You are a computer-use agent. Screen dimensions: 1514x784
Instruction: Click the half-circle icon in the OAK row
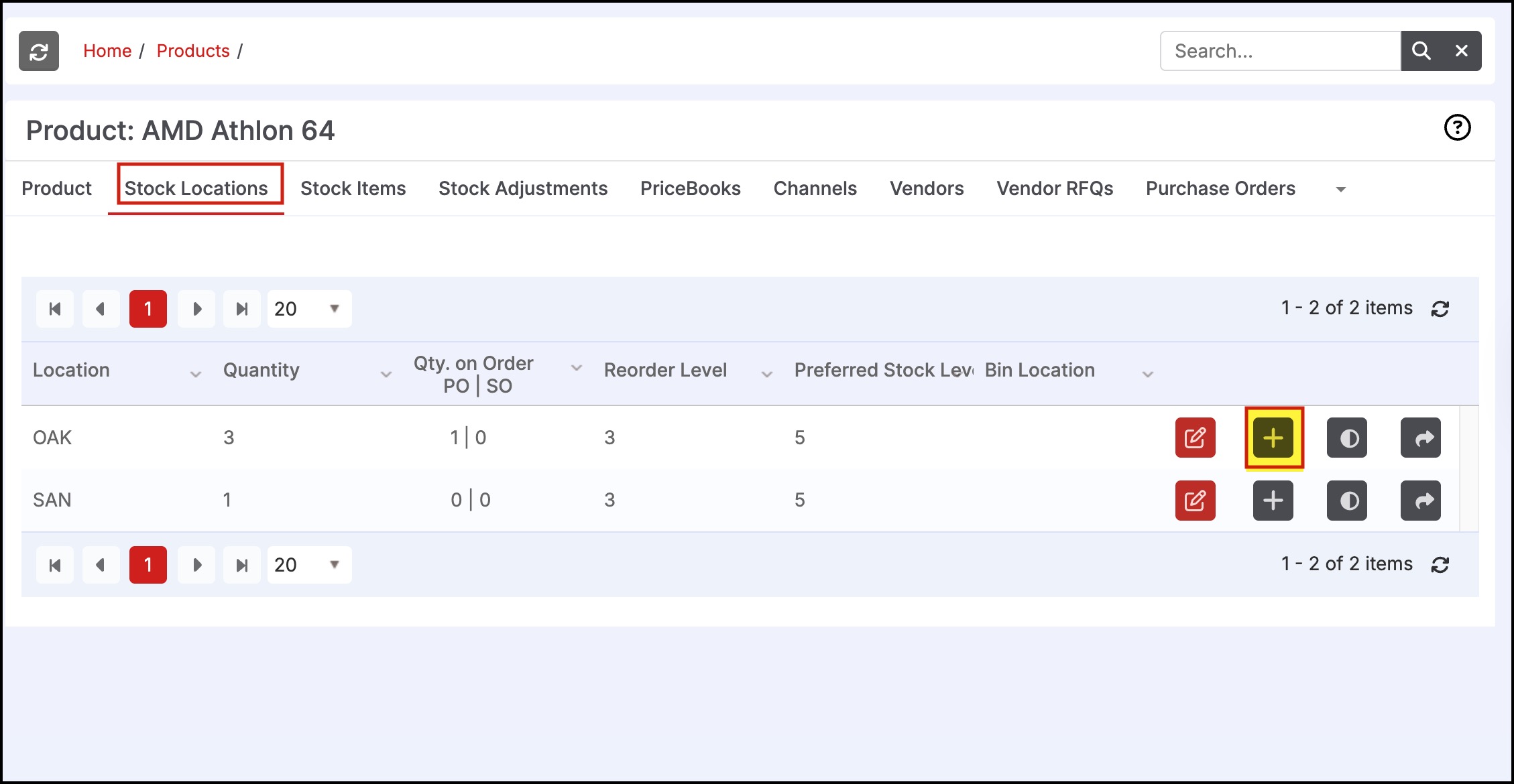coord(1347,438)
